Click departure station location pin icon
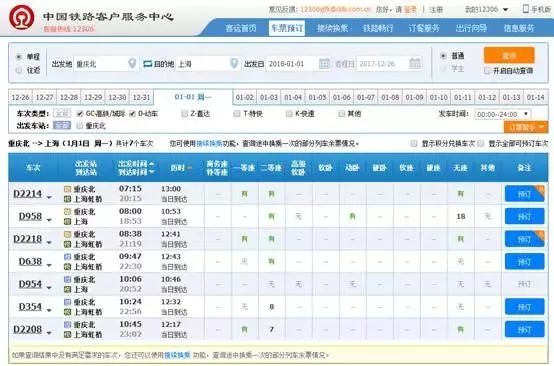The height and width of the screenshot is (366, 554). click(x=132, y=64)
